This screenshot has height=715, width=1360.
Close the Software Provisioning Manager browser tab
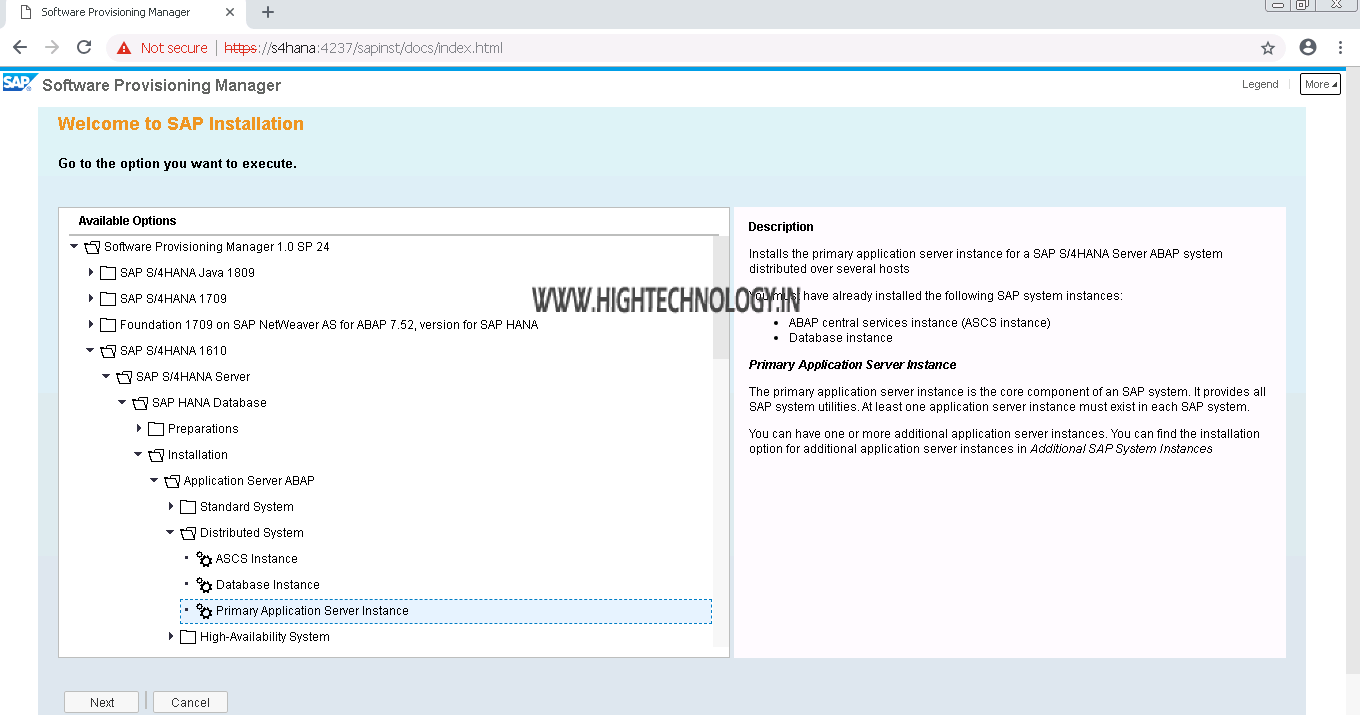pos(230,13)
